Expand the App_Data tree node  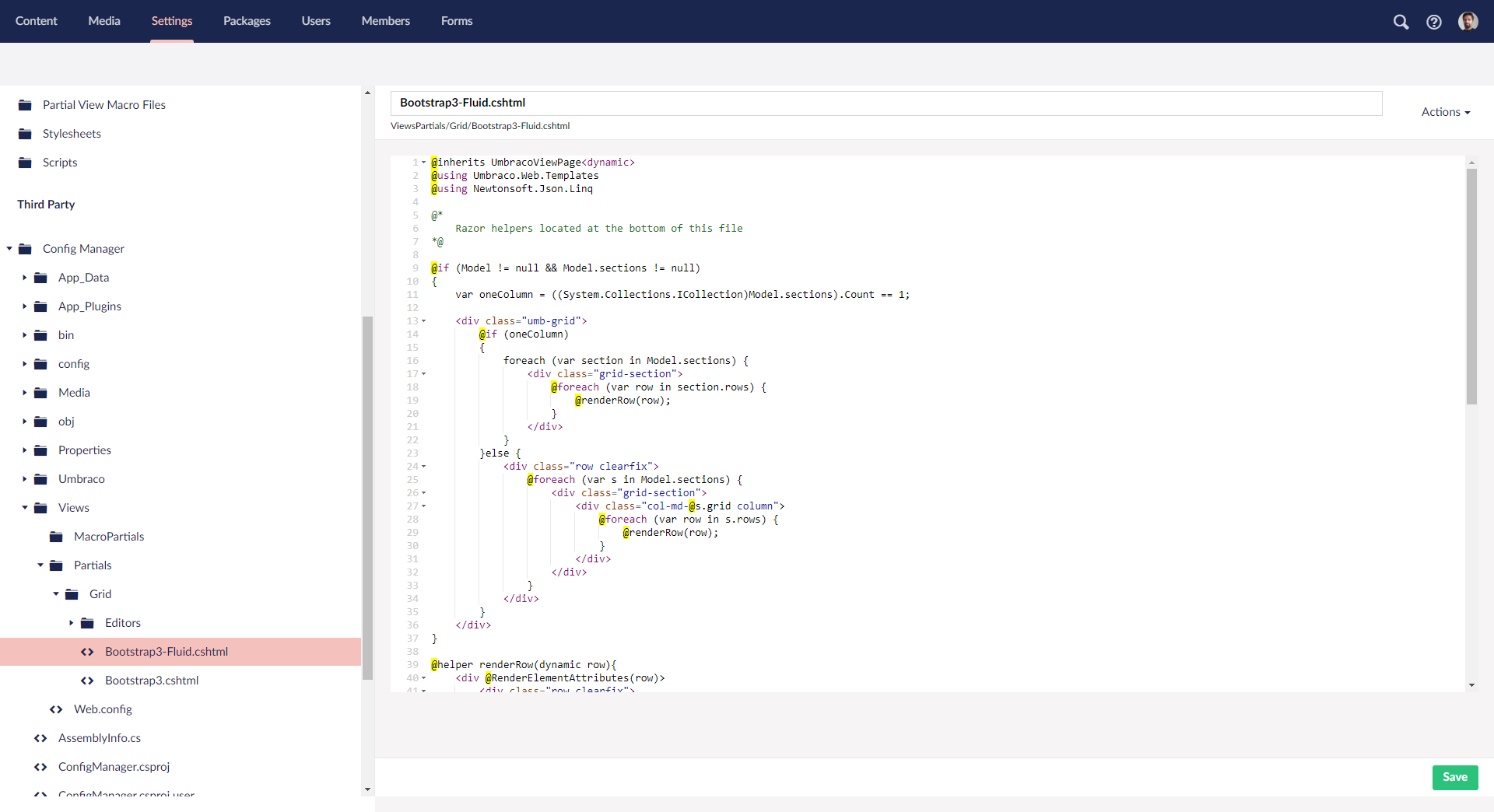click(x=25, y=278)
